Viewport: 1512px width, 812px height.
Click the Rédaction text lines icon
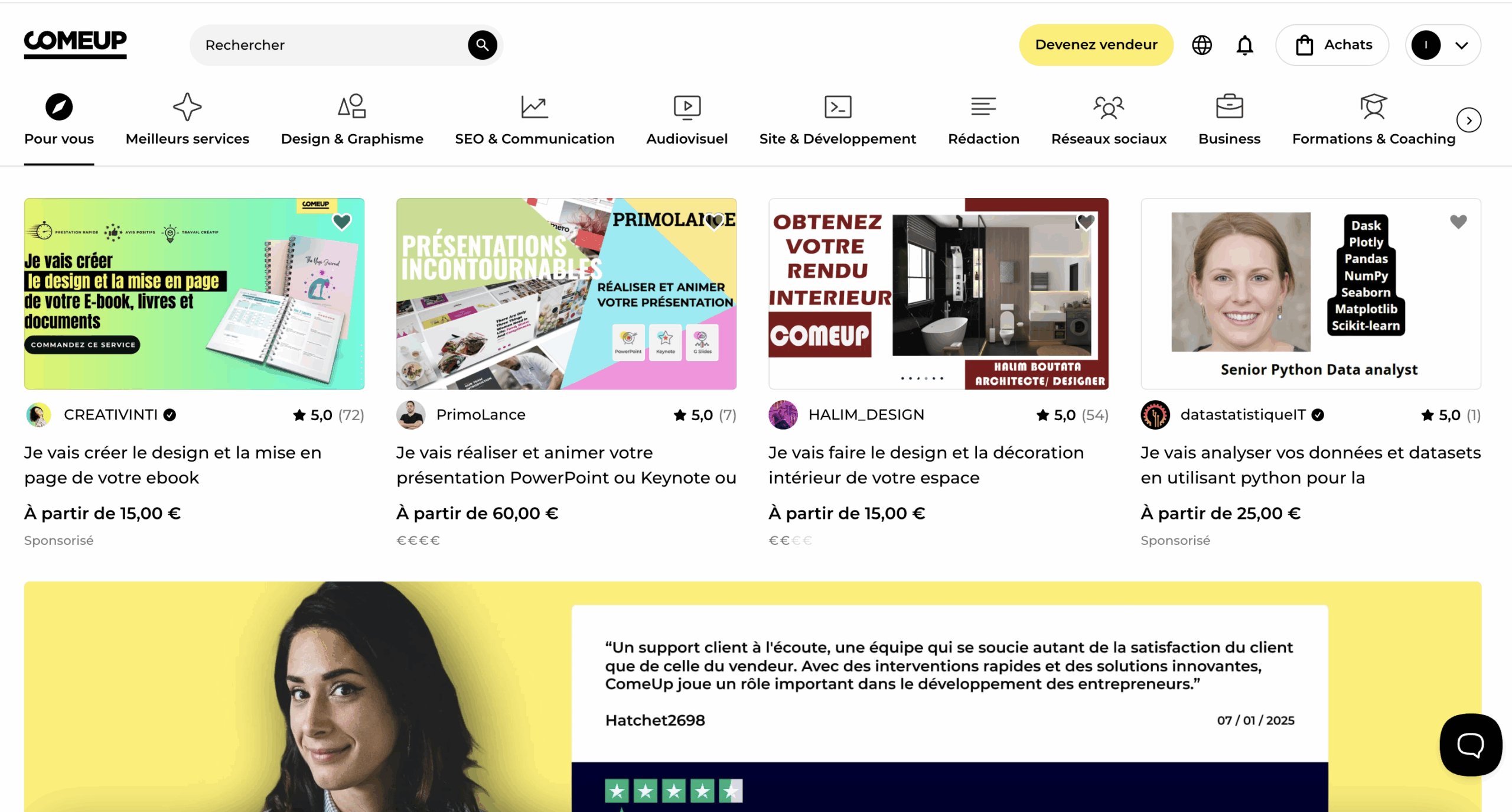click(x=983, y=106)
